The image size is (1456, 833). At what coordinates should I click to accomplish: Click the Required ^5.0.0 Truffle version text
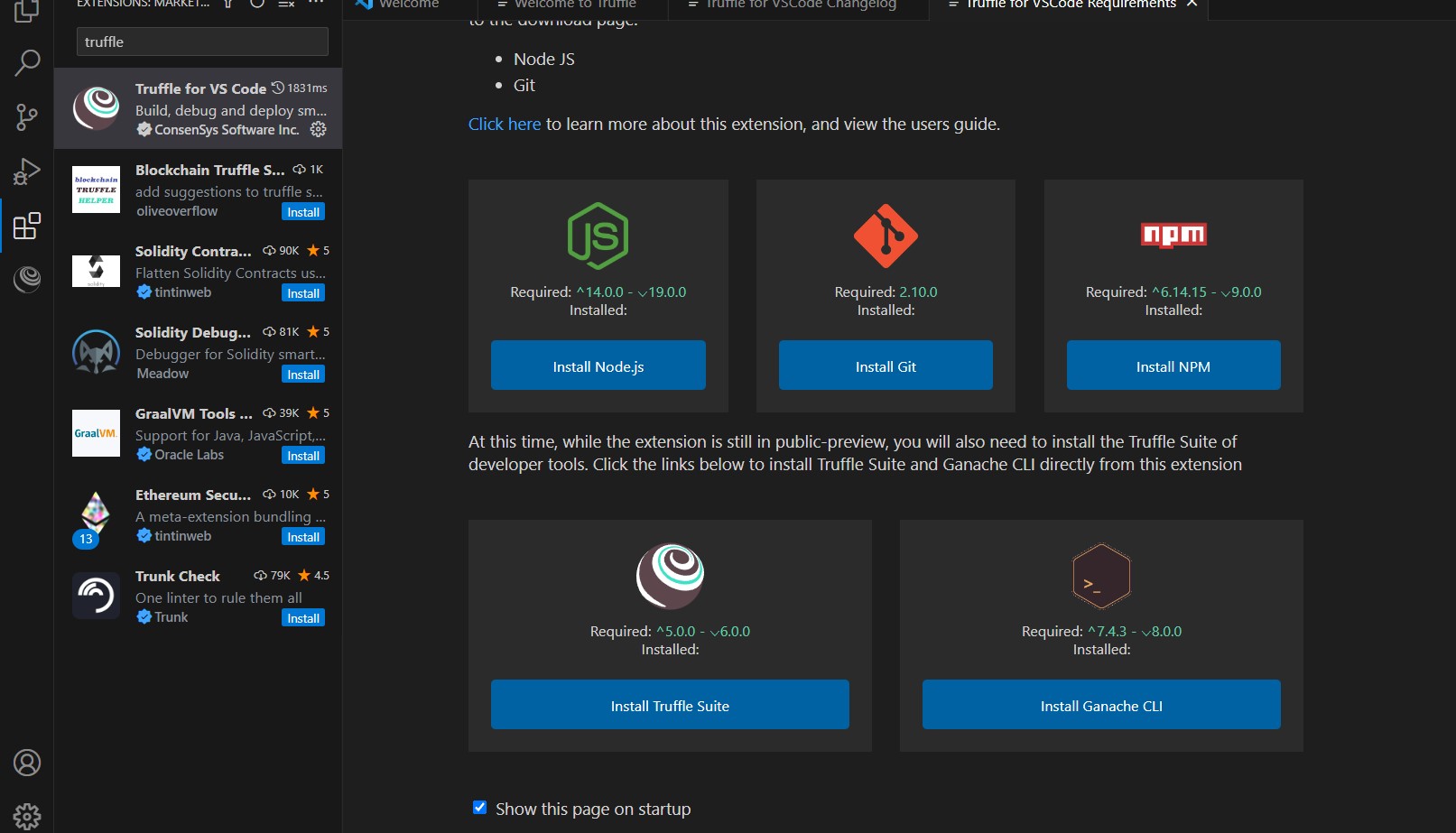(x=670, y=631)
